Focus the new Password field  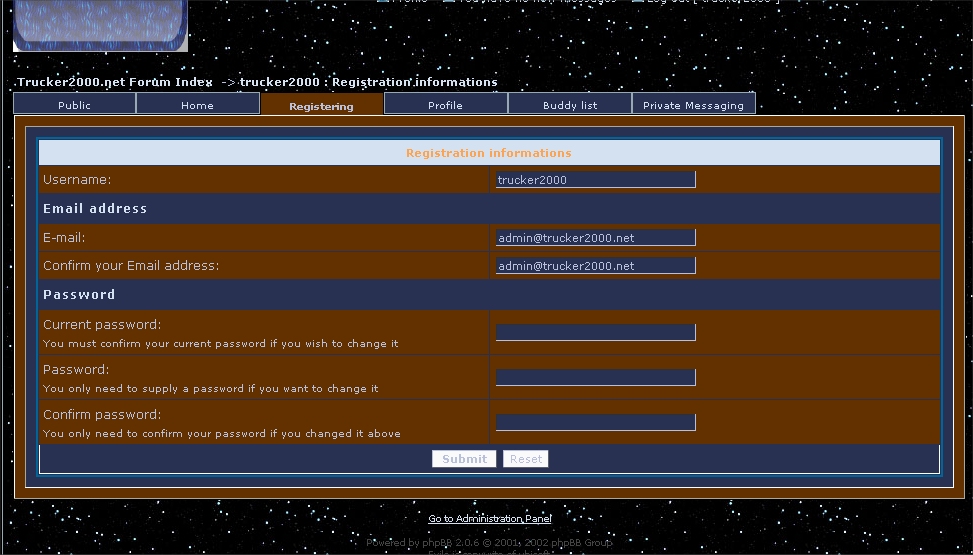(596, 377)
